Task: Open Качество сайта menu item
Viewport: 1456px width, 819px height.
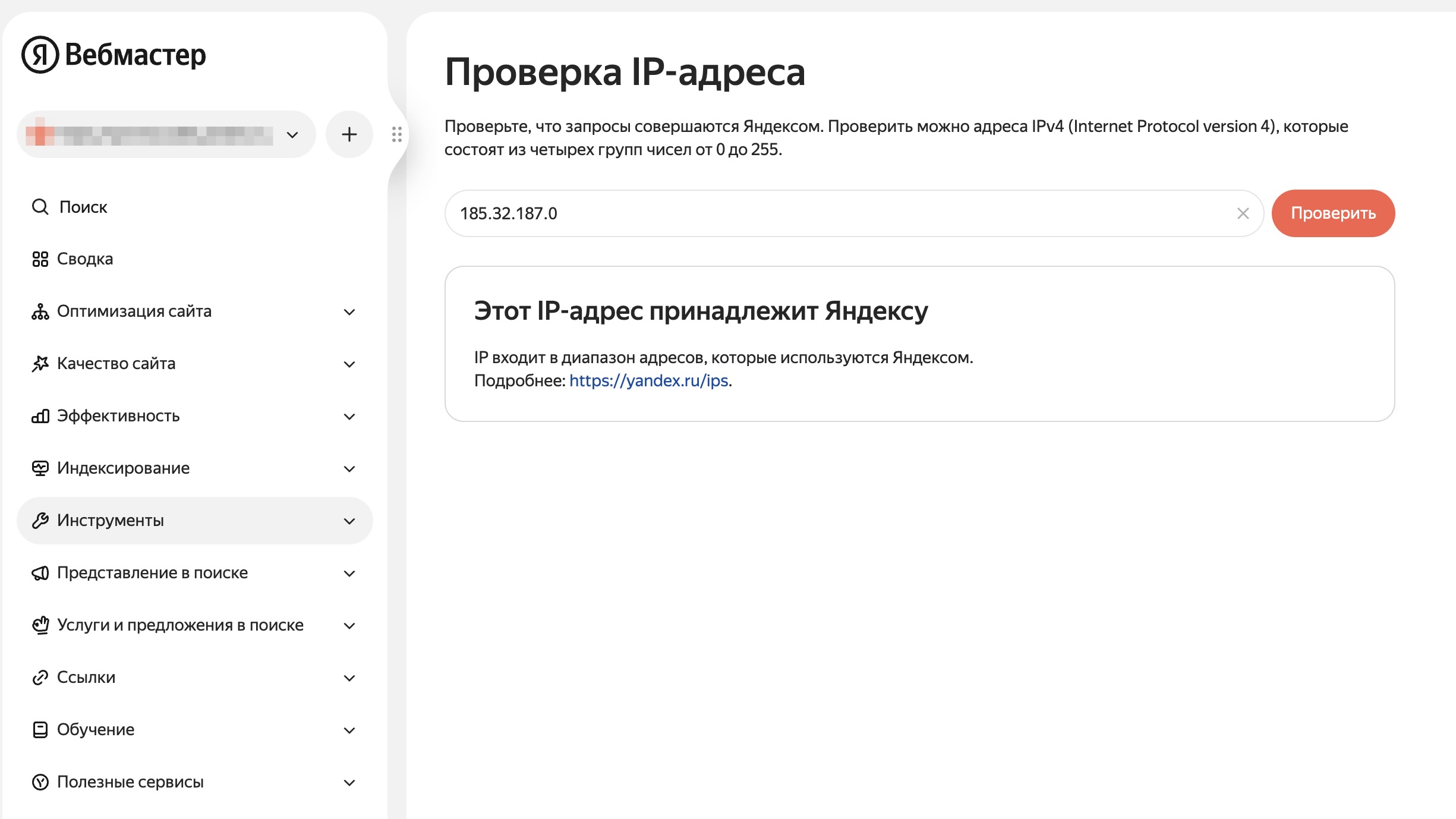Action: coord(116,364)
